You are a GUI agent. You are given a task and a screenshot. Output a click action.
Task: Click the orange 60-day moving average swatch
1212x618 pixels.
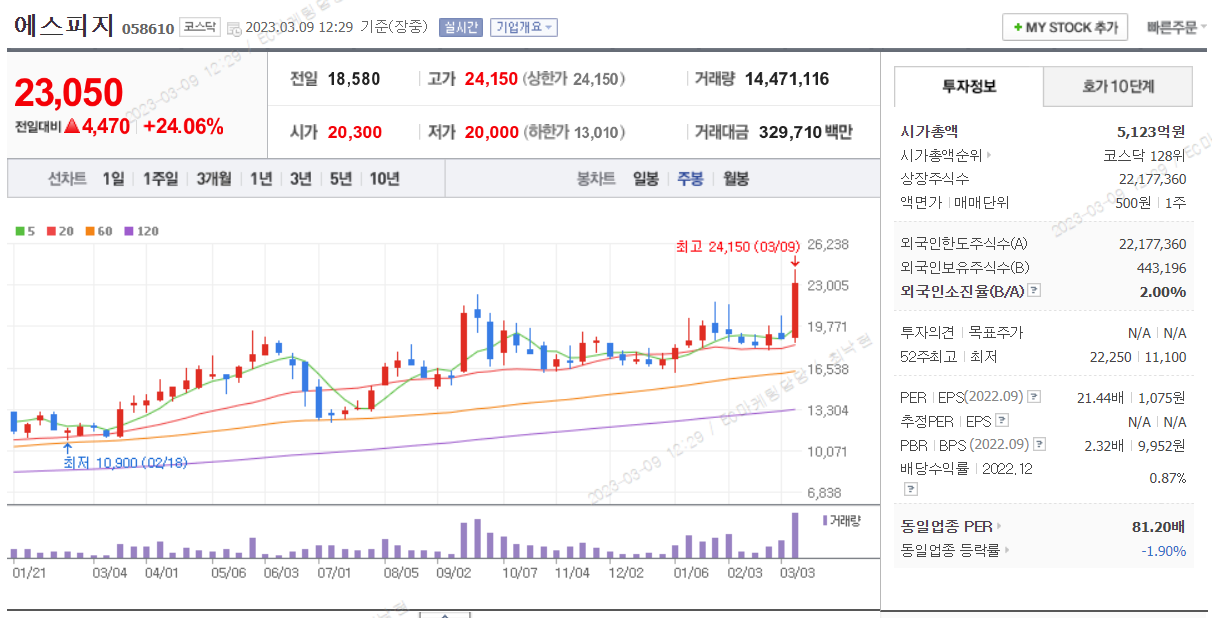89,231
